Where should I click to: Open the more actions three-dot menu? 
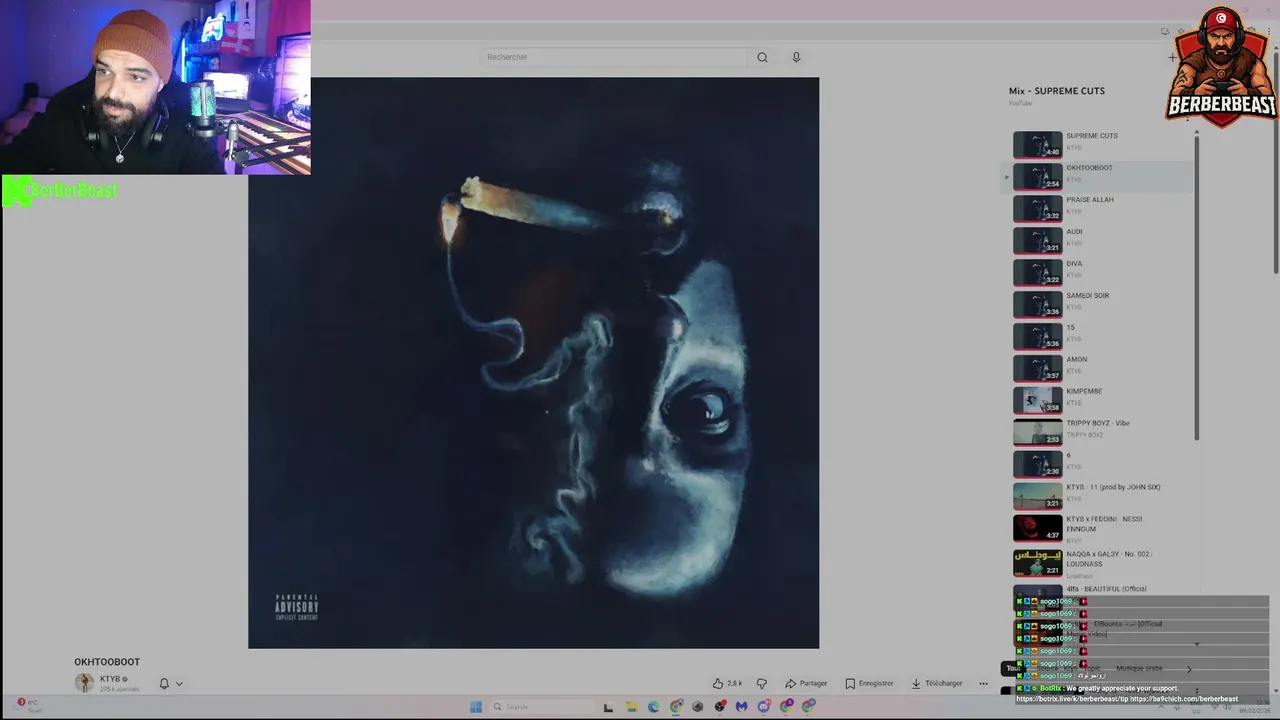[983, 683]
